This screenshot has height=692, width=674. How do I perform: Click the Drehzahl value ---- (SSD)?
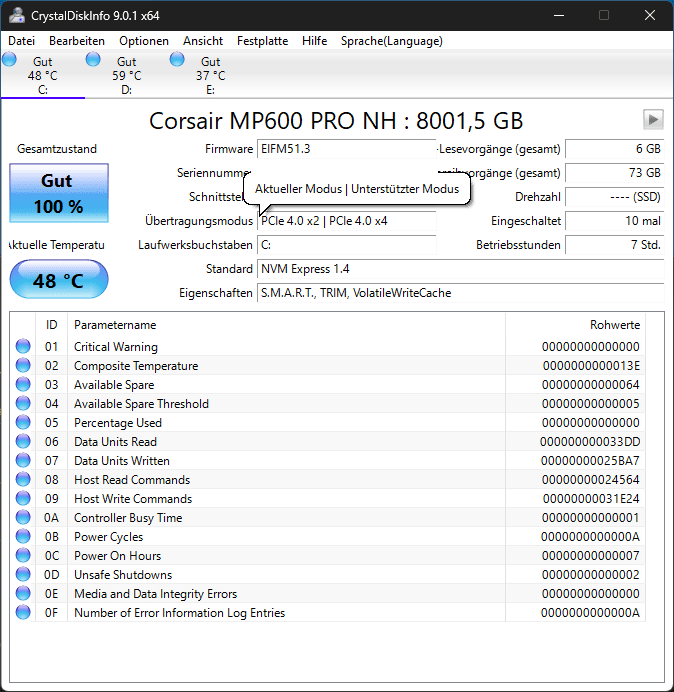[x=614, y=197]
